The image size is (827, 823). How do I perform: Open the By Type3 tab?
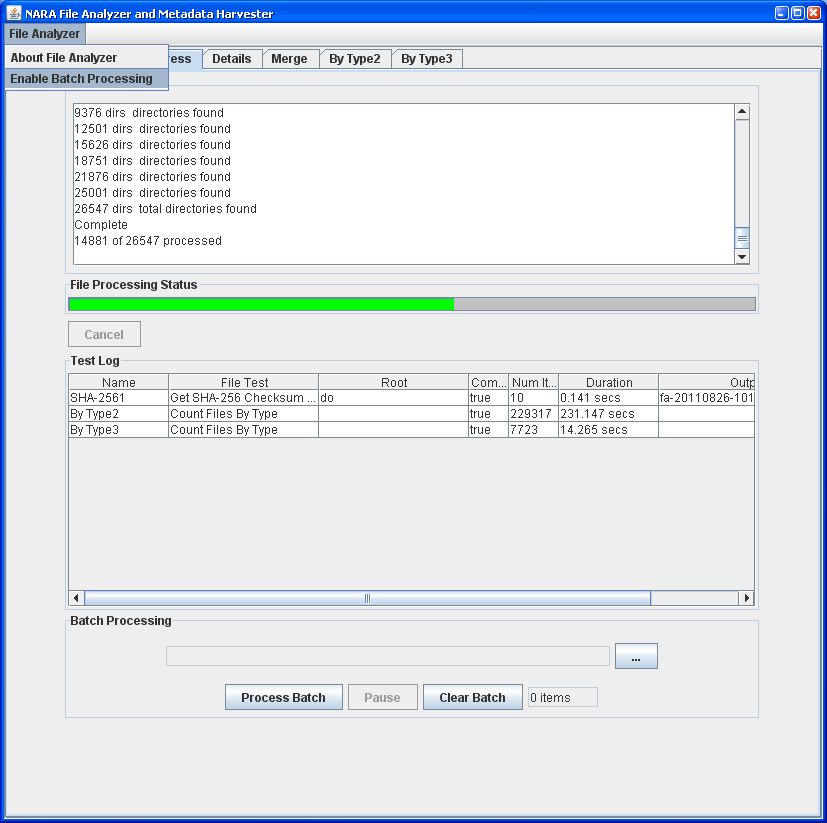click(427, 58)
